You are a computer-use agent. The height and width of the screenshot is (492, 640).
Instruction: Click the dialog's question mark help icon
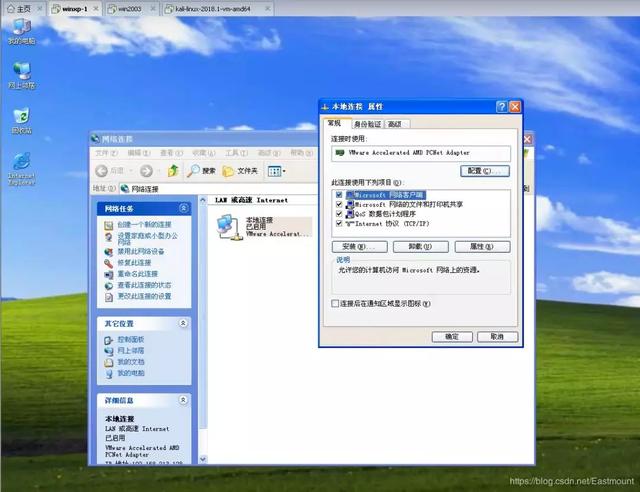click(502, 107)
